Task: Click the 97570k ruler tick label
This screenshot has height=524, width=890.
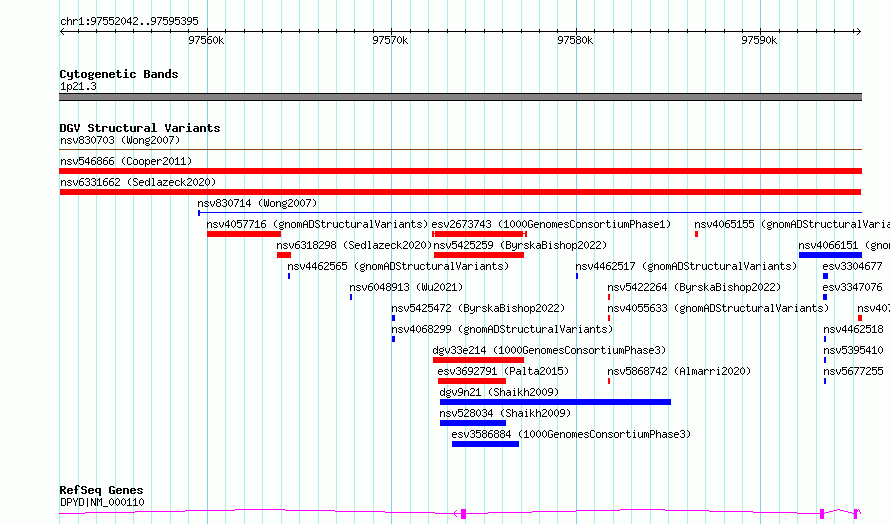Action: 390,40
